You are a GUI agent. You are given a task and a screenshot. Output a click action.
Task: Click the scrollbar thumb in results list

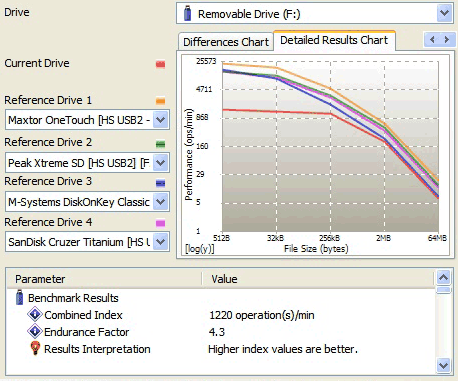tap(444, 289)
